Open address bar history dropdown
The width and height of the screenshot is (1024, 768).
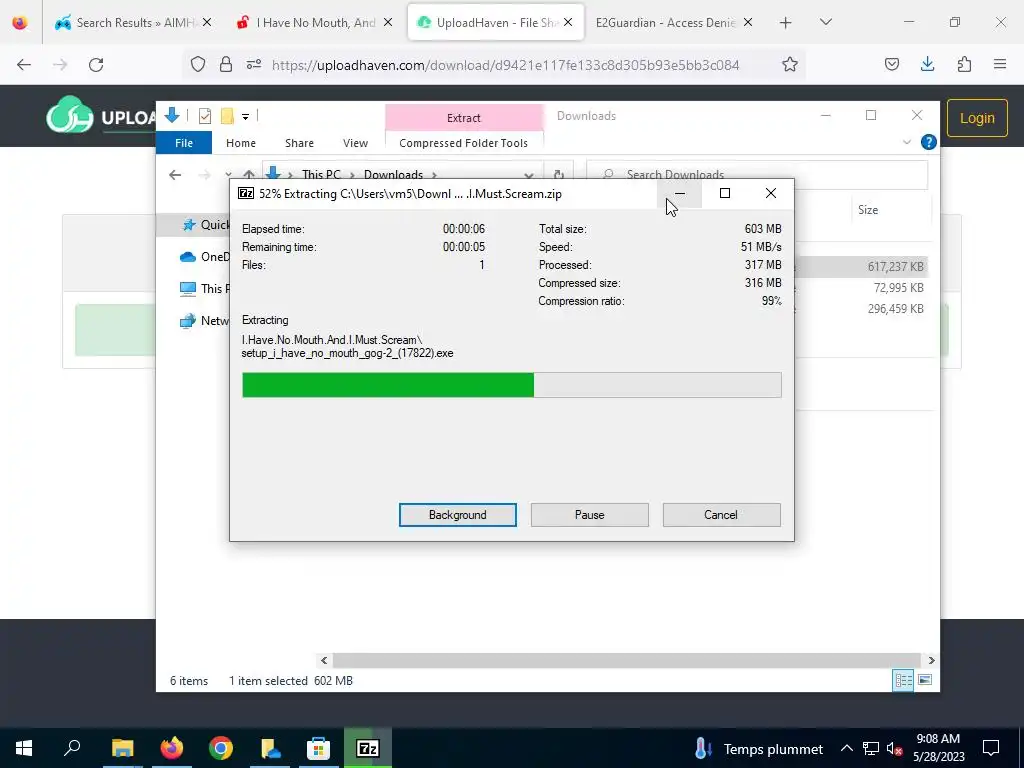click(x=528, y=175)
